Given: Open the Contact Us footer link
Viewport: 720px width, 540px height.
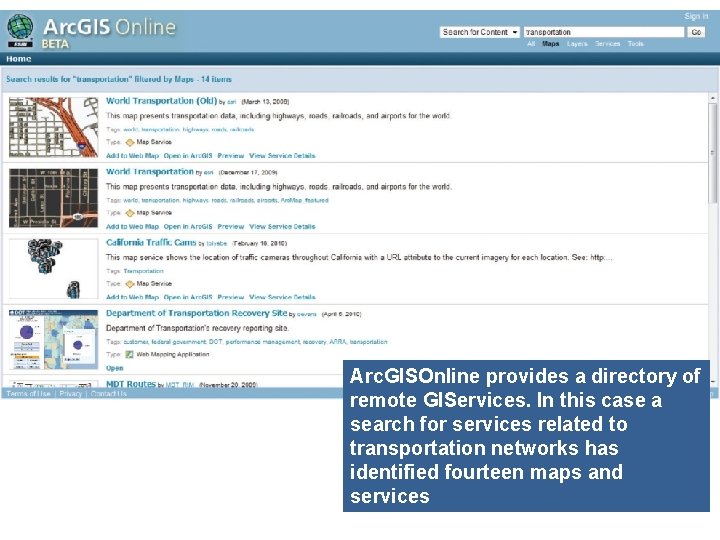Looking at the screenshot, I should click(x=108, y=394).
